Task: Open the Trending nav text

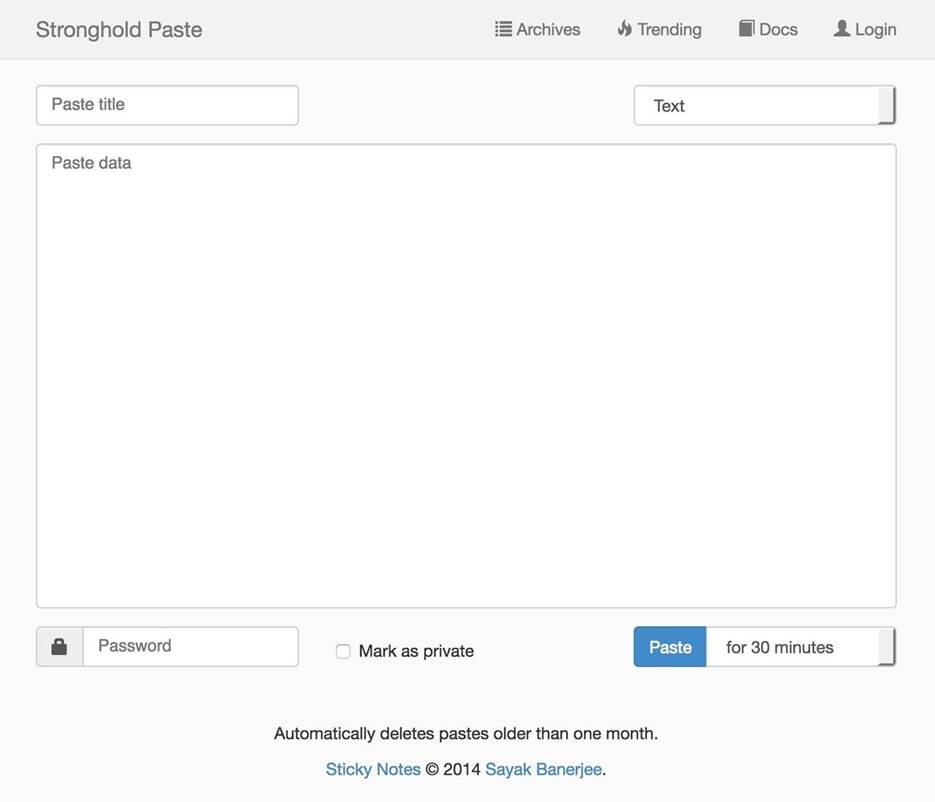Action: pos(669,30)
